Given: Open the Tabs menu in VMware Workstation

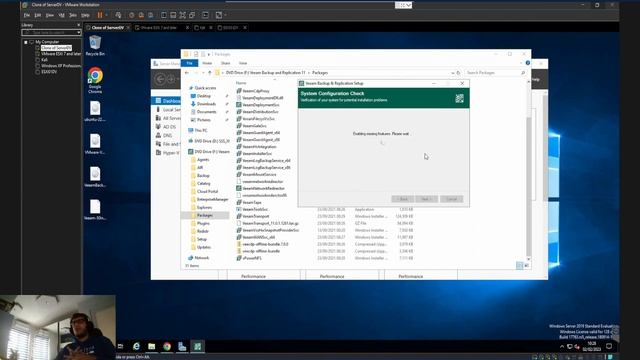Looking at the screenshot, I should pos(73,15).
